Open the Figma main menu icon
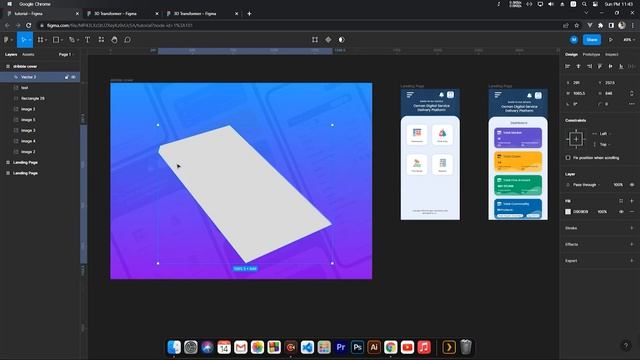Screen dimensions: 640x360 [6, 40]
